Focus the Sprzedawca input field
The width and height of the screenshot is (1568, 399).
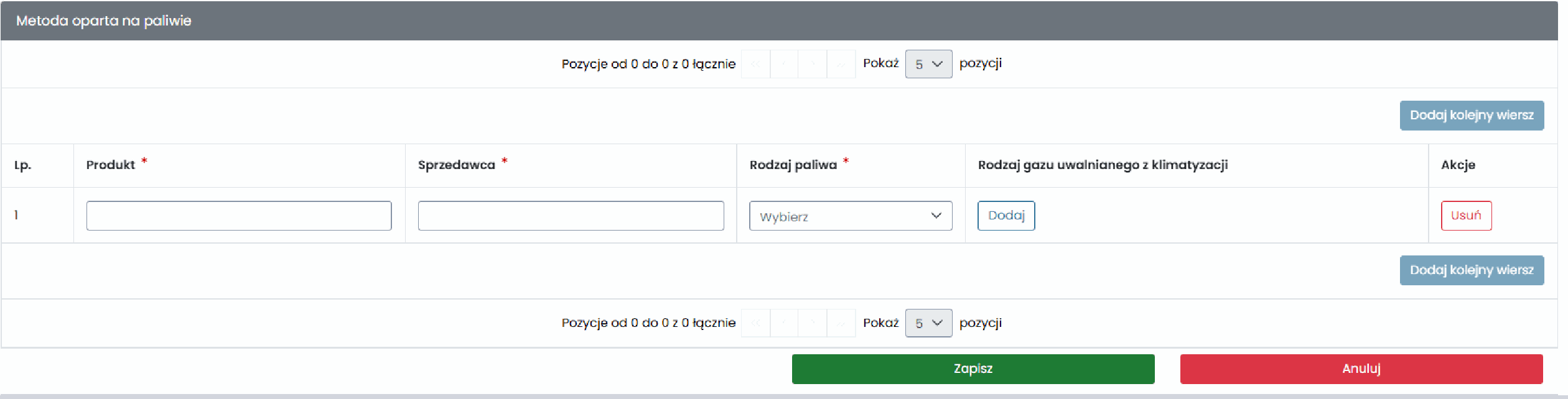coord(571,216)
